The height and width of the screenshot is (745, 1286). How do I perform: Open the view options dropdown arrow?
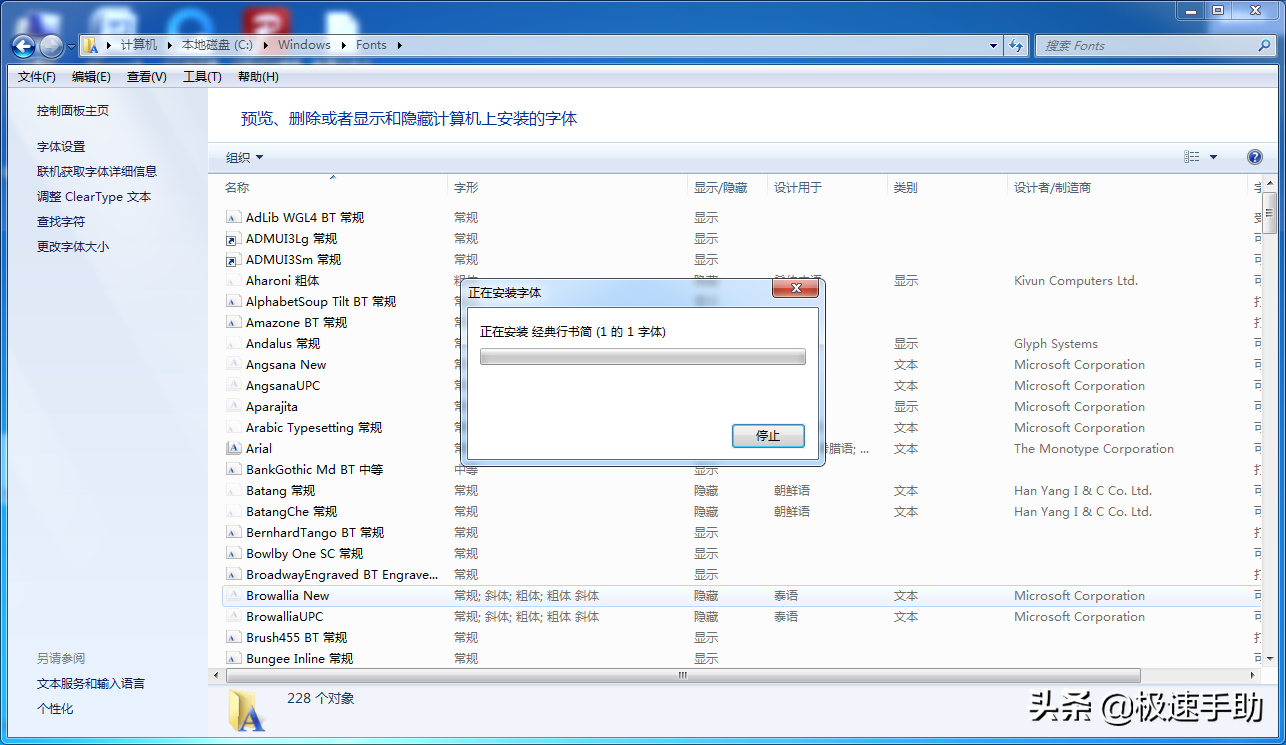(x=1213, y=157)
